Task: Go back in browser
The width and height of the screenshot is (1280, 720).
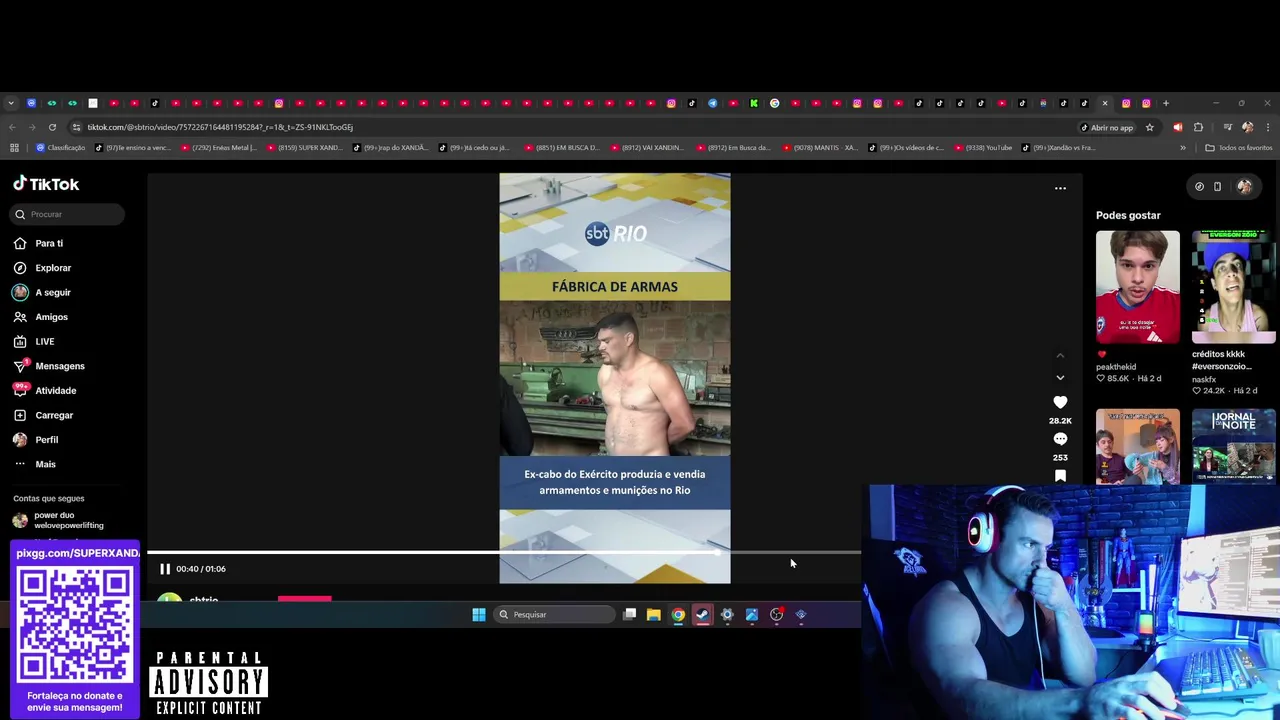Action: (12, 127)
